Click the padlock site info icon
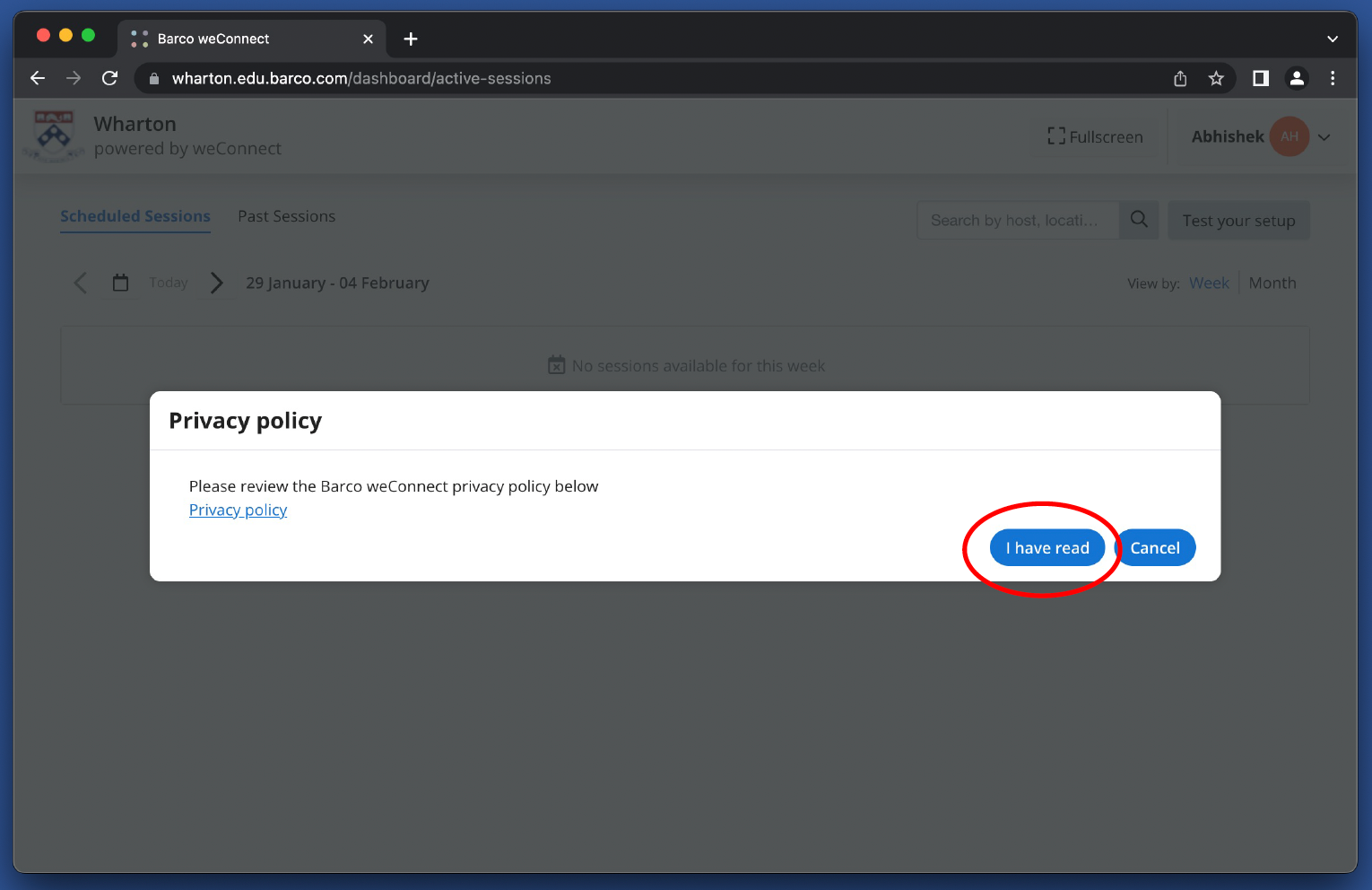This screenshot has width=1372, height=890. pyautogui.click(x=153, y=79)
